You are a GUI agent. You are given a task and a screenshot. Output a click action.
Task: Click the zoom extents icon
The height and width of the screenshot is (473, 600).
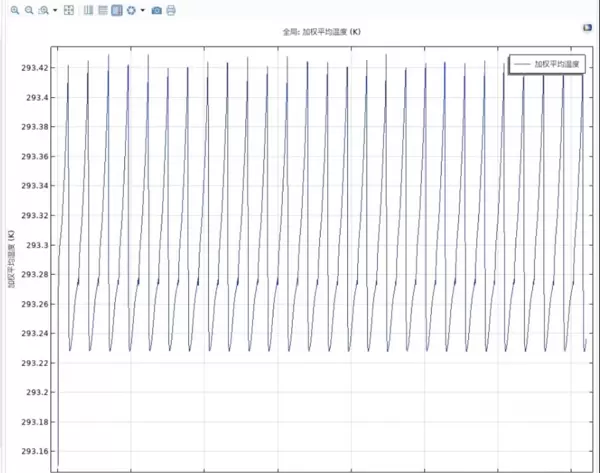pyautogui.click(x=68, y=10)
